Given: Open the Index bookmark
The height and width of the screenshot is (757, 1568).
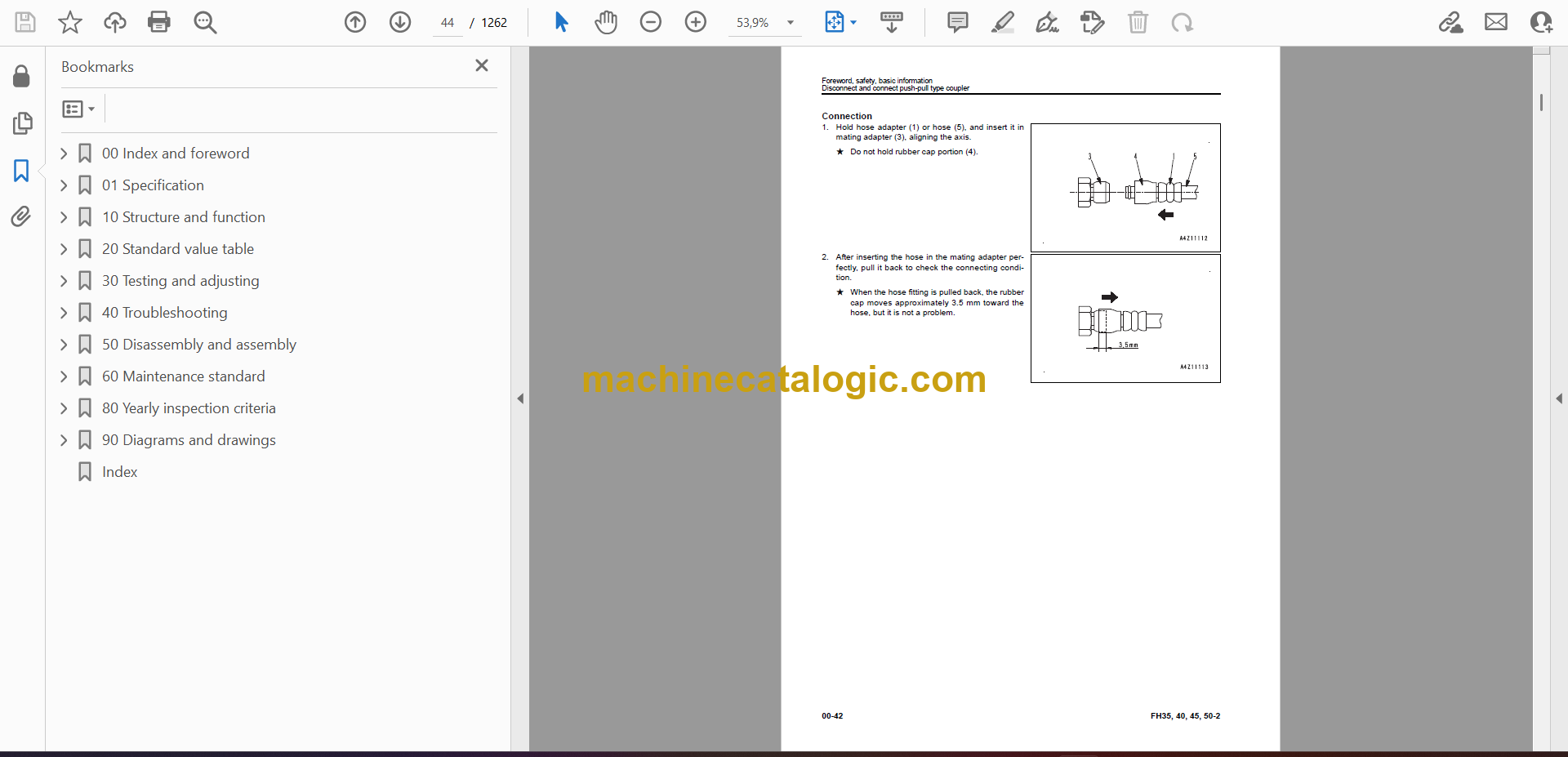Looking at the screenshot, I should (x=119, y=472).
